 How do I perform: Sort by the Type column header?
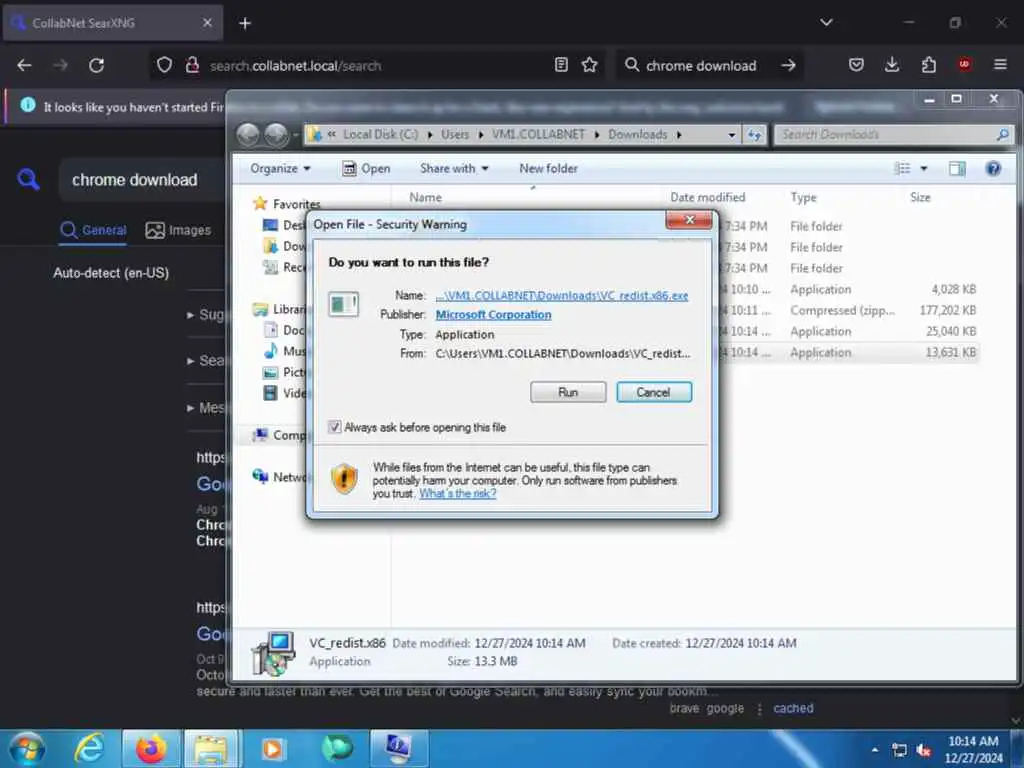(x=803, y=197)
